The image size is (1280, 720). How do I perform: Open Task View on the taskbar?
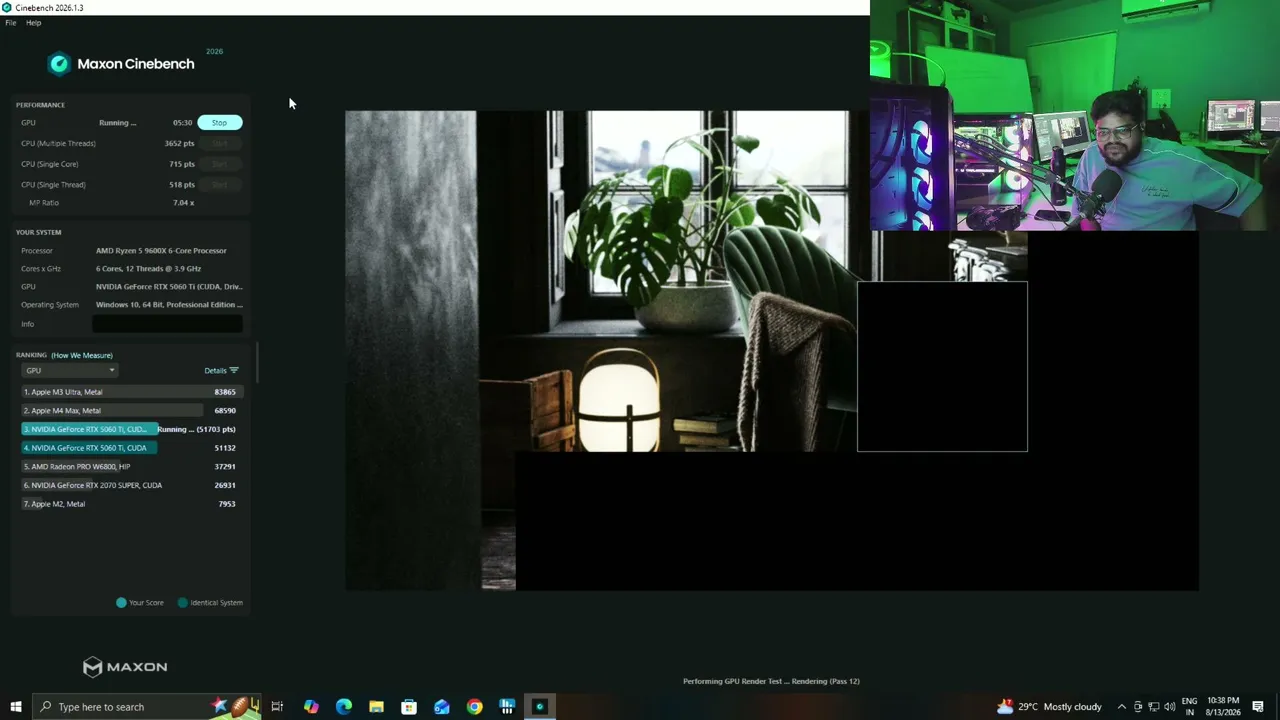(x=277, y=707)
